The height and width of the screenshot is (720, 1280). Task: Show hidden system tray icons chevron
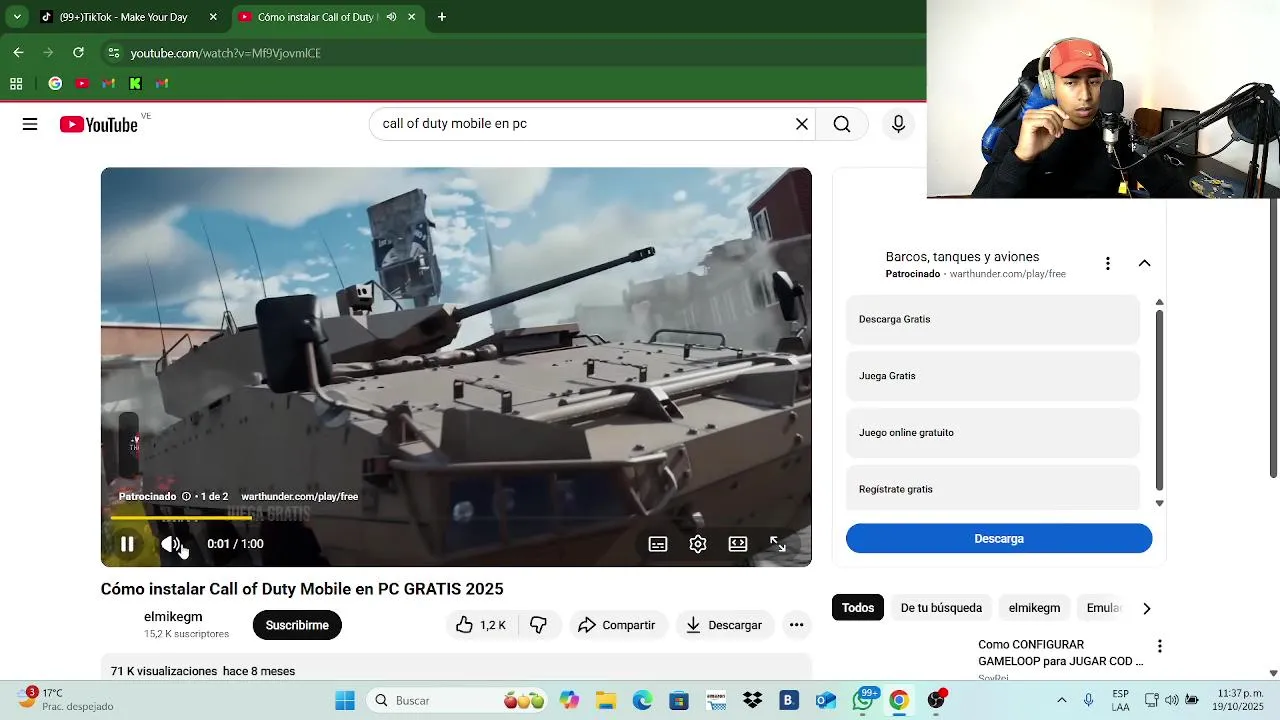coord(1061,700)
